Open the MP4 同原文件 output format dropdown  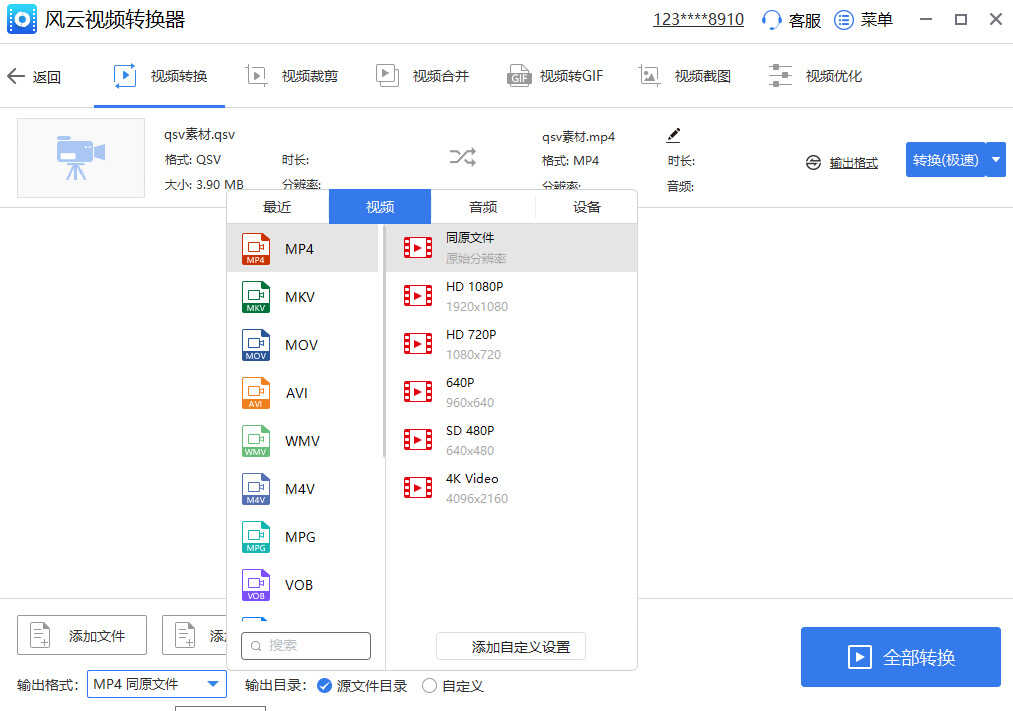point(157,684)
